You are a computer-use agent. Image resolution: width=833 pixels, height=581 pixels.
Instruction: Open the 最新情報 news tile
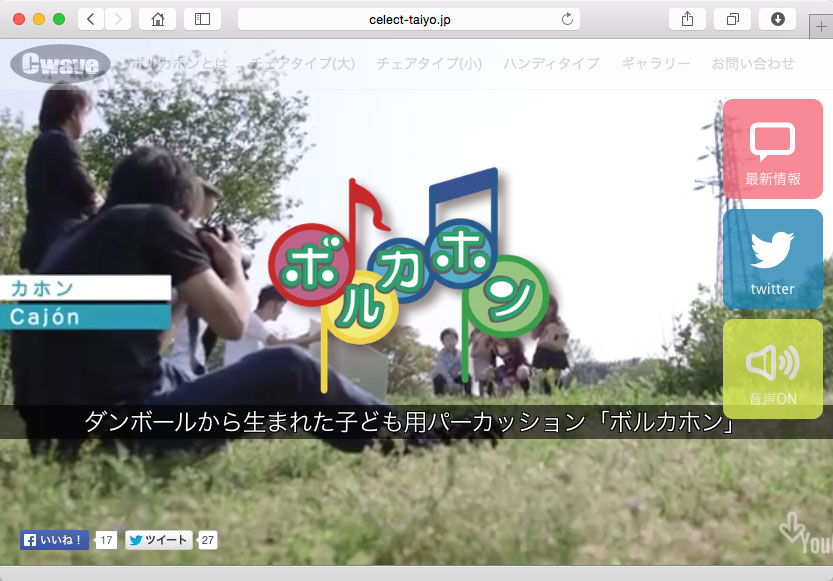tap(772, 149)
